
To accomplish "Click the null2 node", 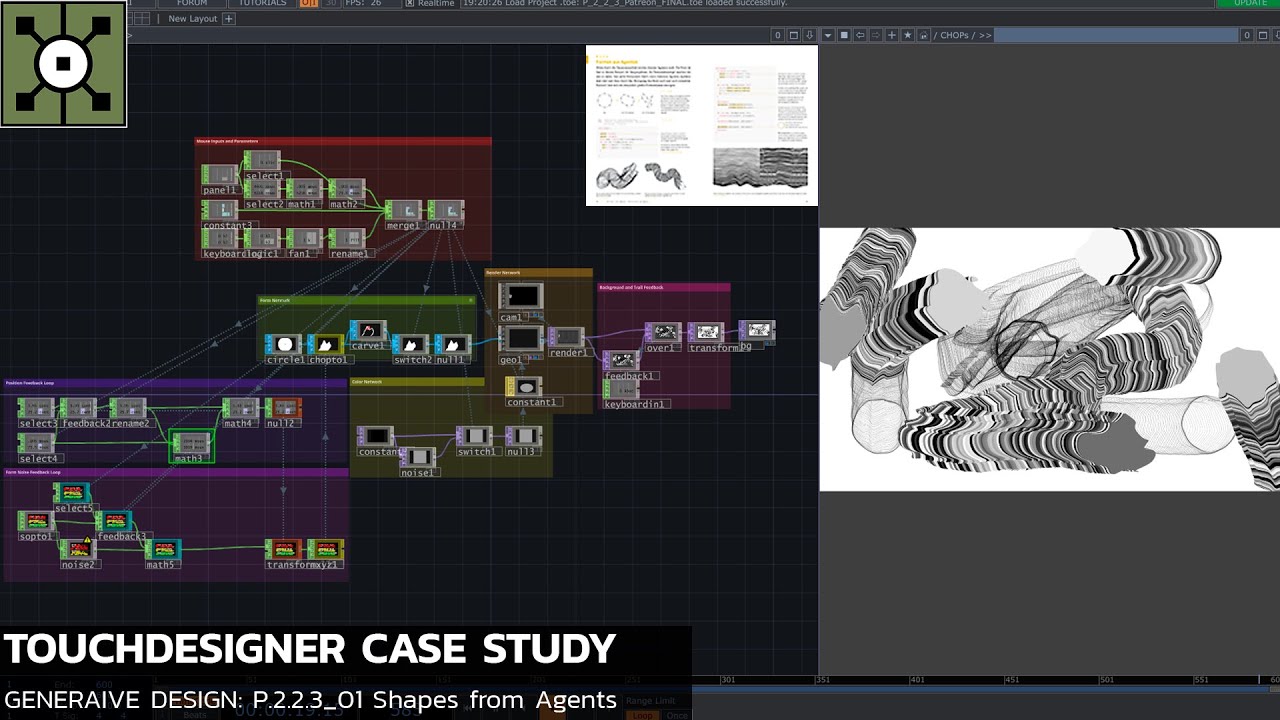I will (282, 409).
